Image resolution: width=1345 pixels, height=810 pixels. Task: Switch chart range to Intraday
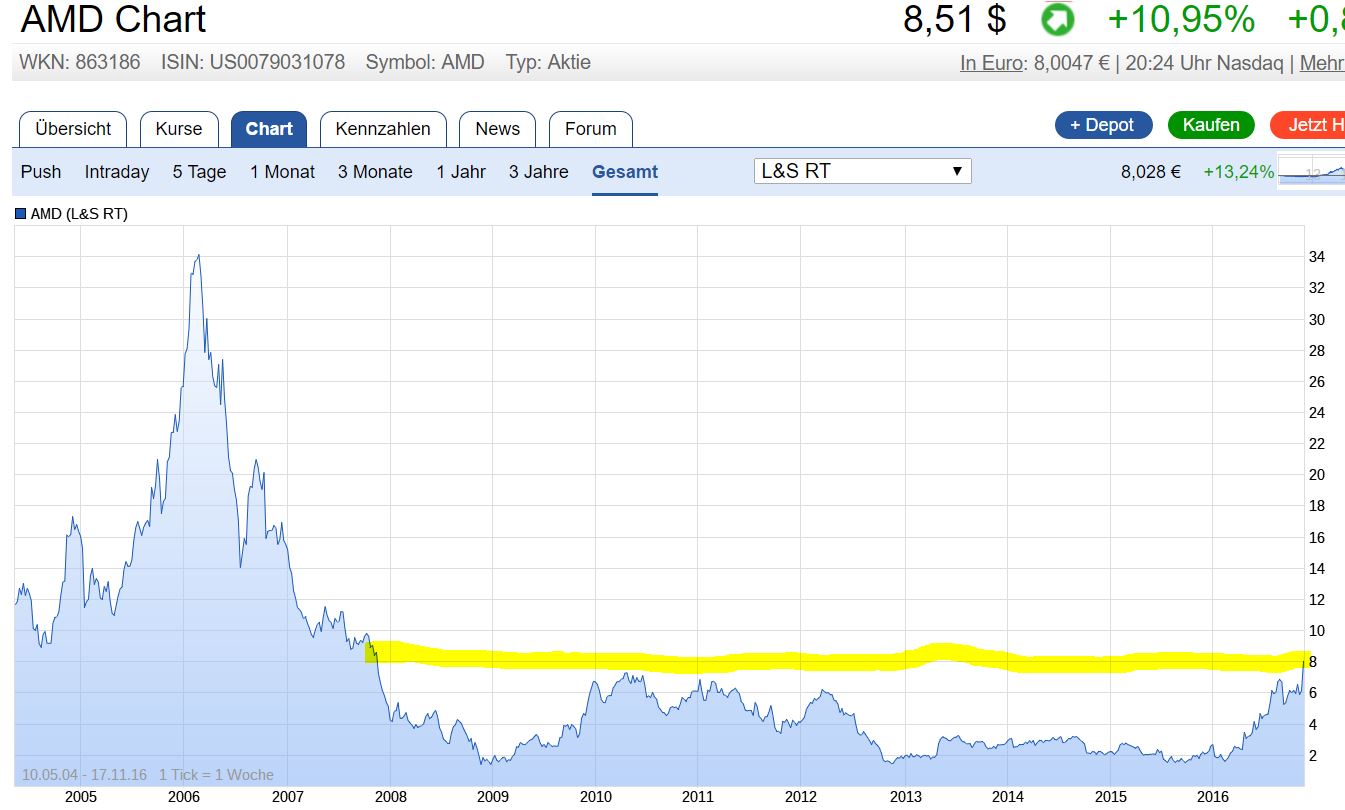click(117, 172)
